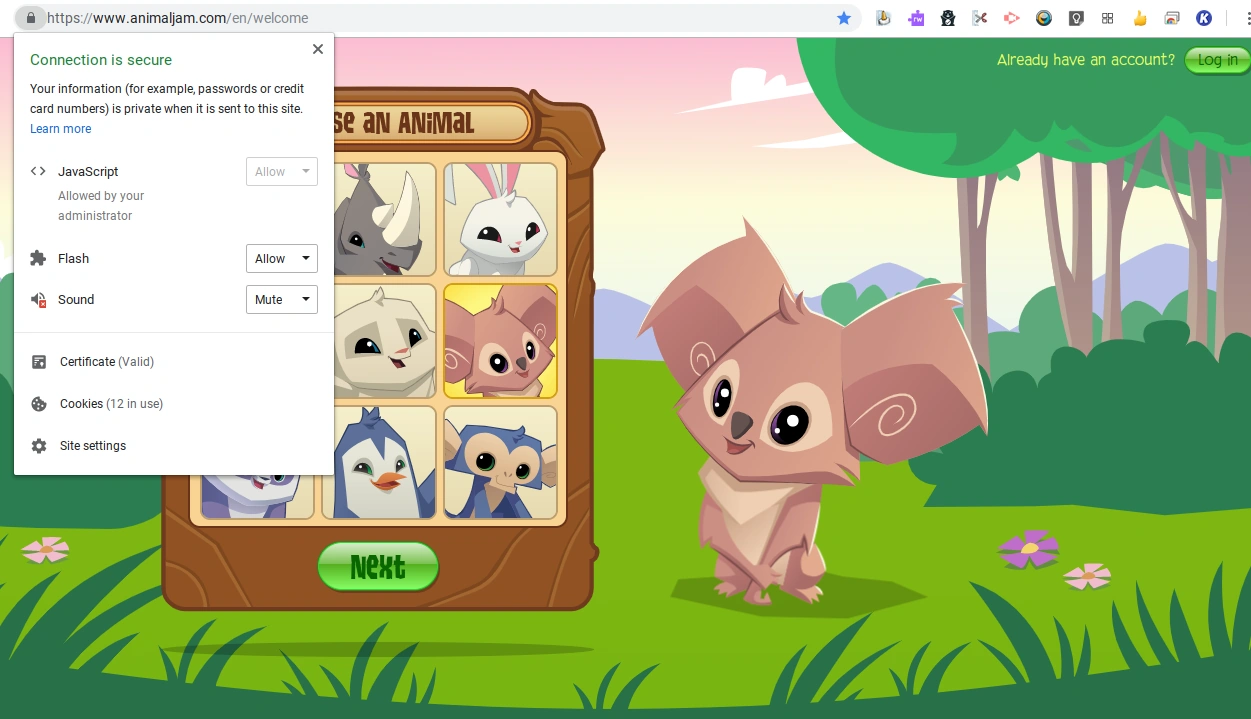Screen dimensions: 1251x719
Task: Click the lock icon in the address bar
Action: (31, 18)
